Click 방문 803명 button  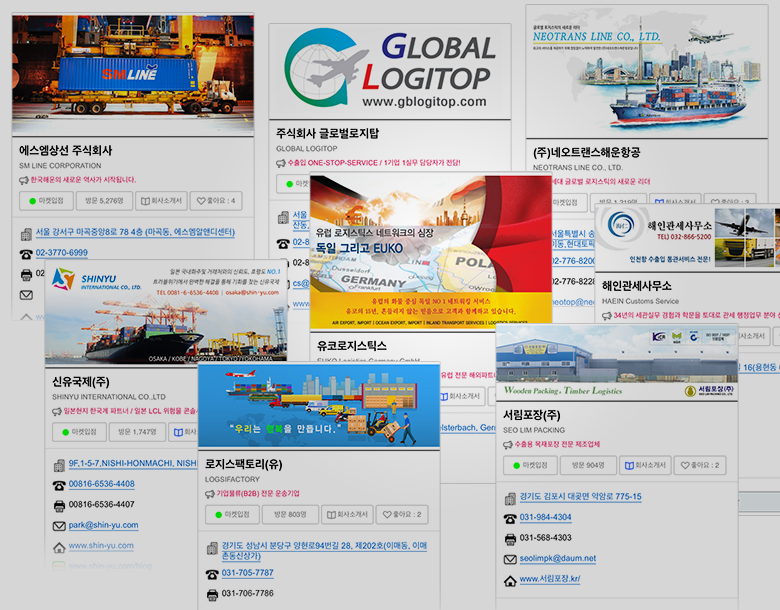point(291,514)
